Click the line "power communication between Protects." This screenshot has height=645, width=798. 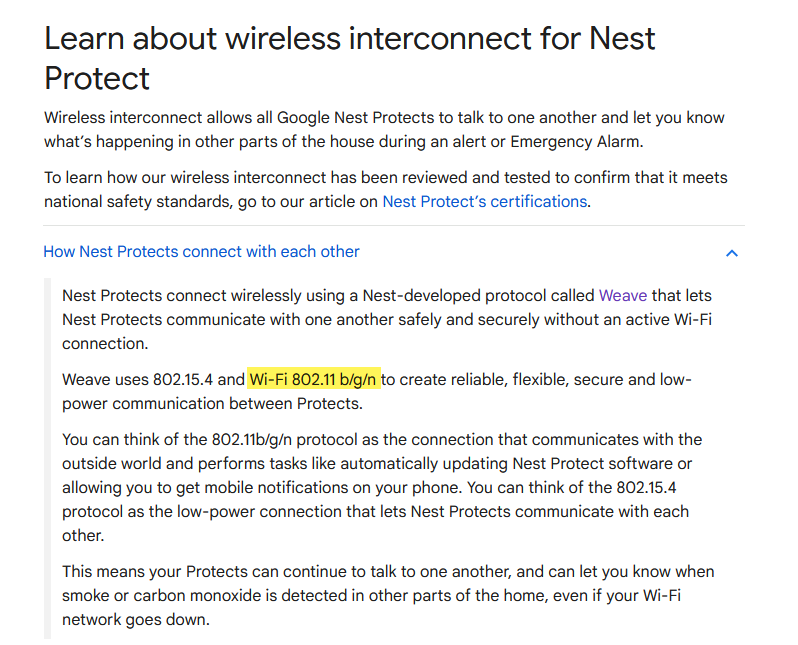click(212, 404)
